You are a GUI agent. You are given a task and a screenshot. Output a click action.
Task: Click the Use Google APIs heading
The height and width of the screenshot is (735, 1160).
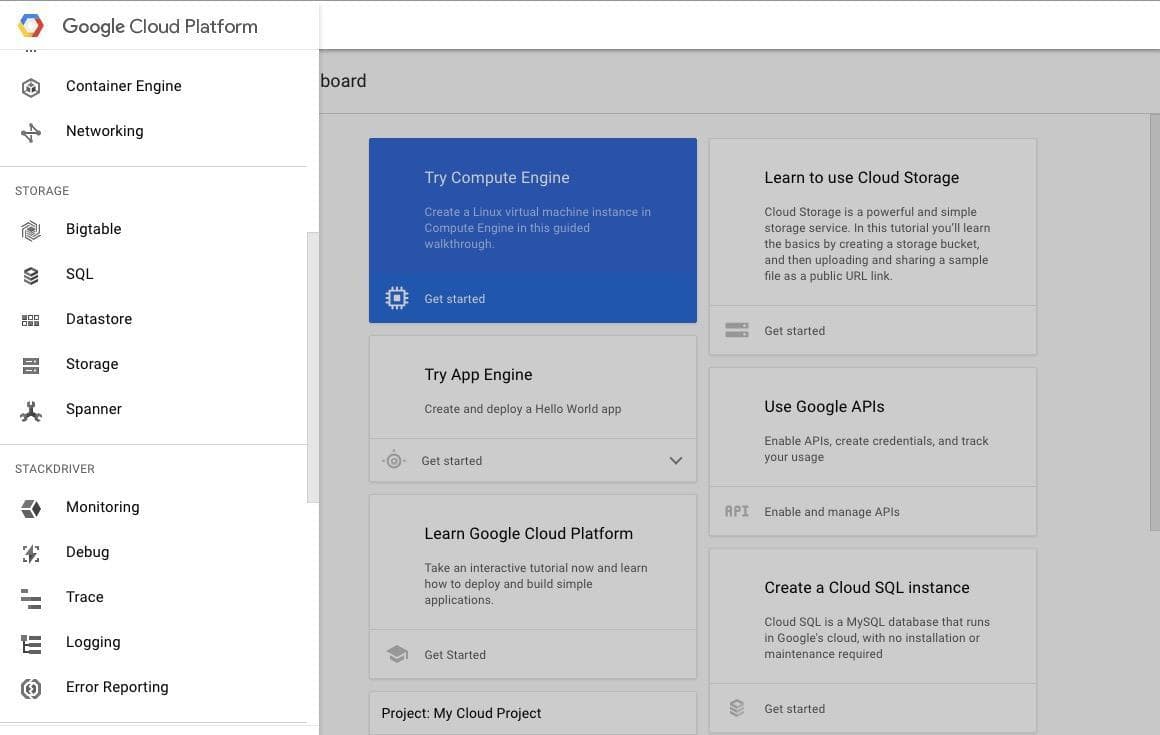click(824, 407)
